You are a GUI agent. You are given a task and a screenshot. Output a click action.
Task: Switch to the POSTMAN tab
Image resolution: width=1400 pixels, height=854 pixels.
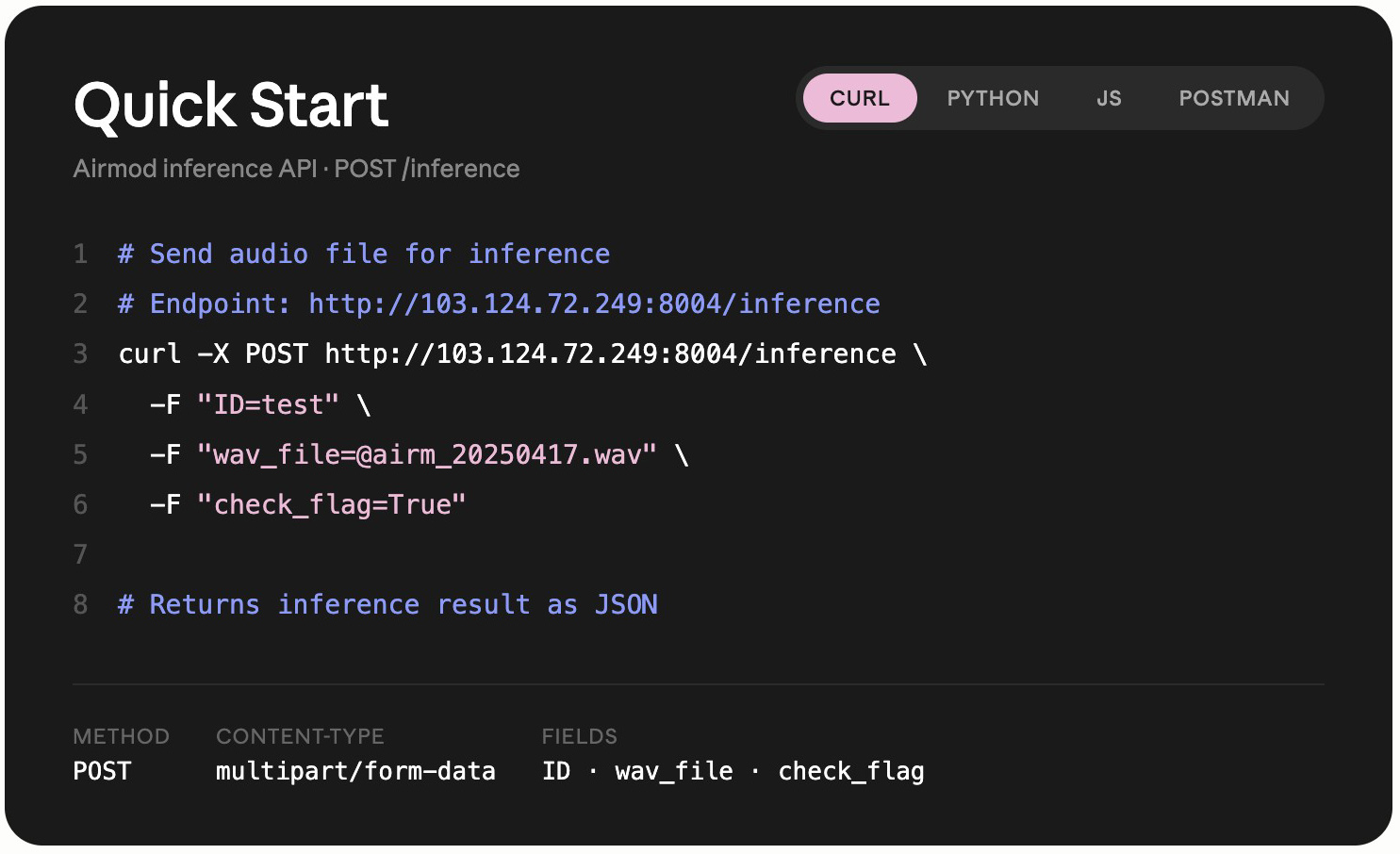click(x=1234, y=98)
